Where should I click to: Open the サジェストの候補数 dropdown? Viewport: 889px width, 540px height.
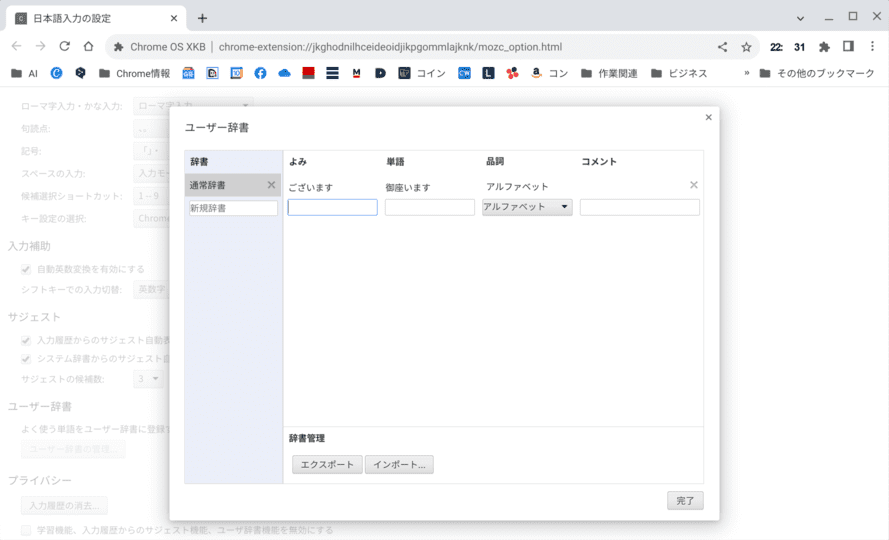pyautogui.click(x=149, y=379)
